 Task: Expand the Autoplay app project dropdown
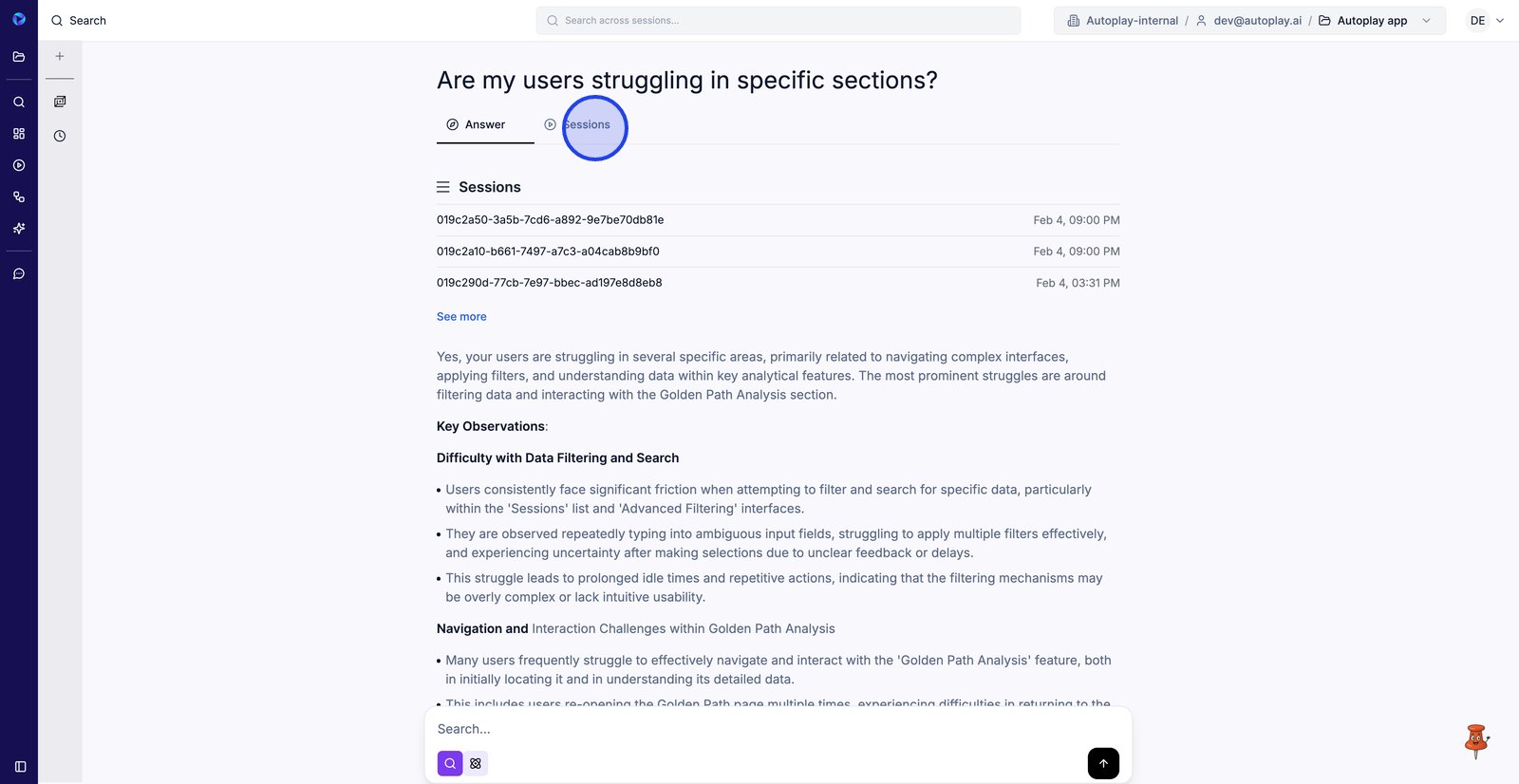[x=1426, y=21]
